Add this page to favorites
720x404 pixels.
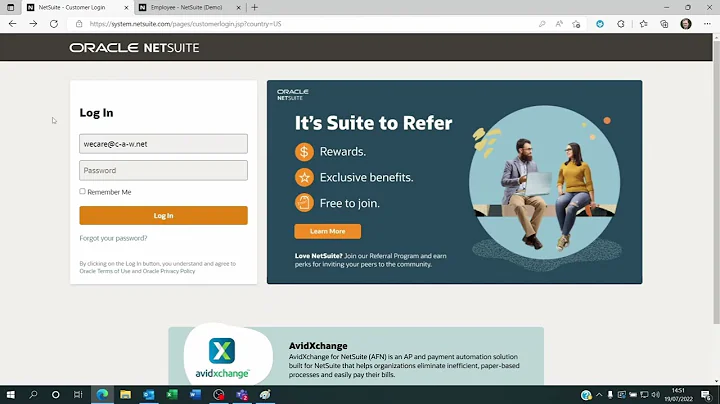tap(576, 24)
